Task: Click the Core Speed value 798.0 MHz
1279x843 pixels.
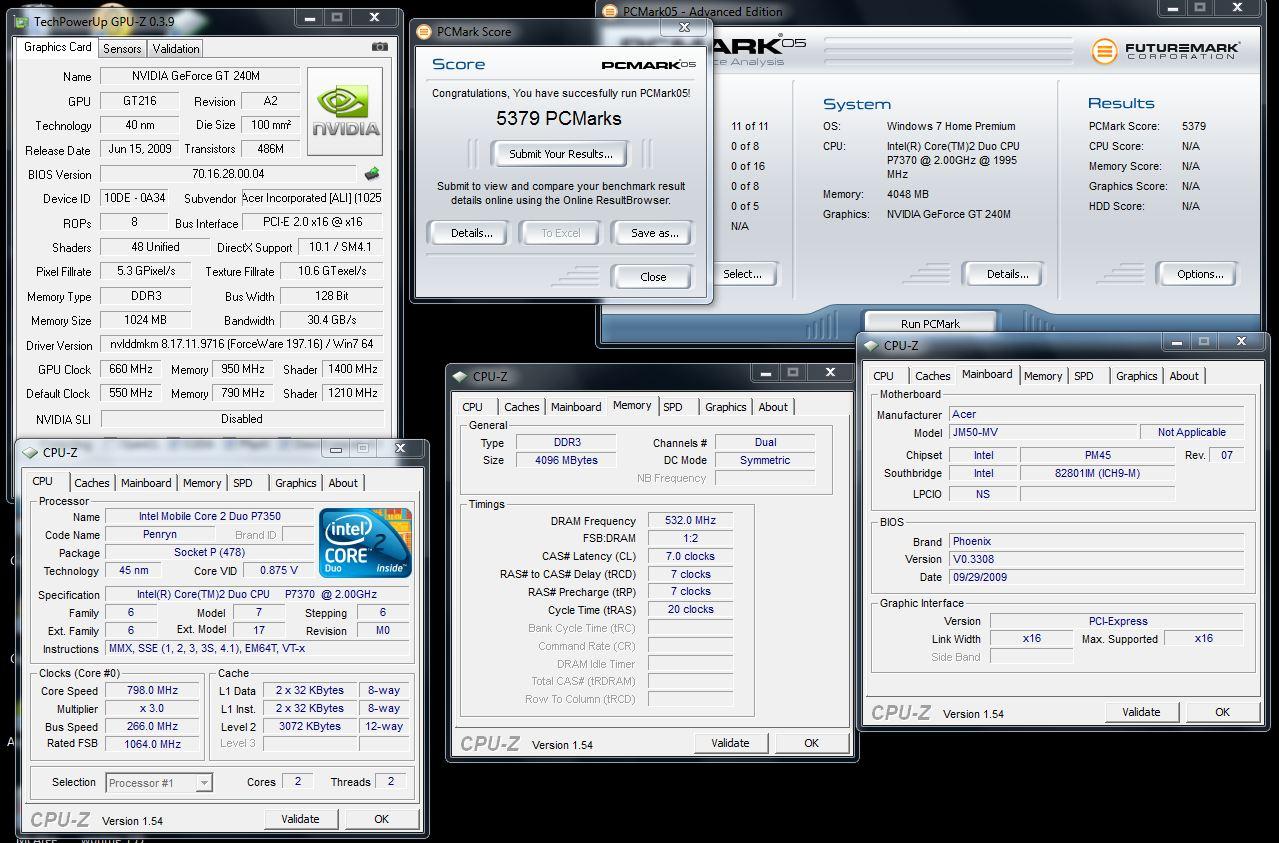Action: pos(152,691)
